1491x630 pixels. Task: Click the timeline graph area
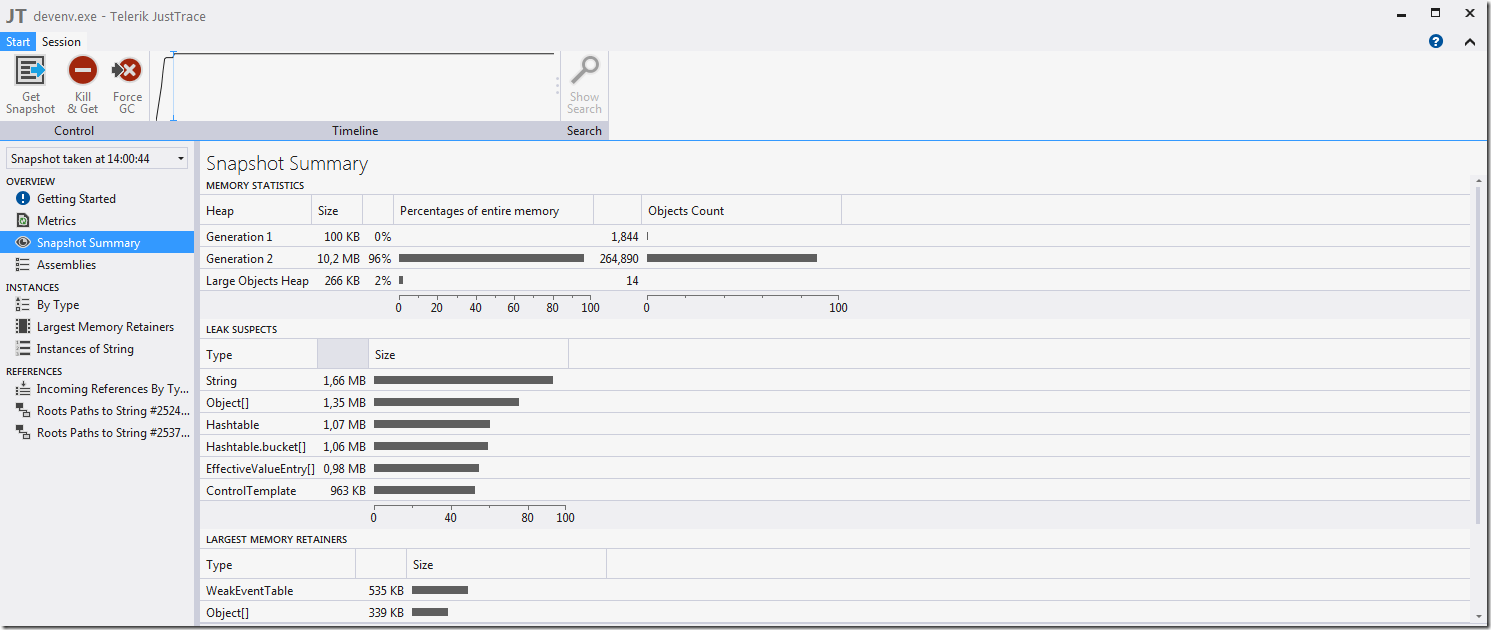[x=354, y=86]
